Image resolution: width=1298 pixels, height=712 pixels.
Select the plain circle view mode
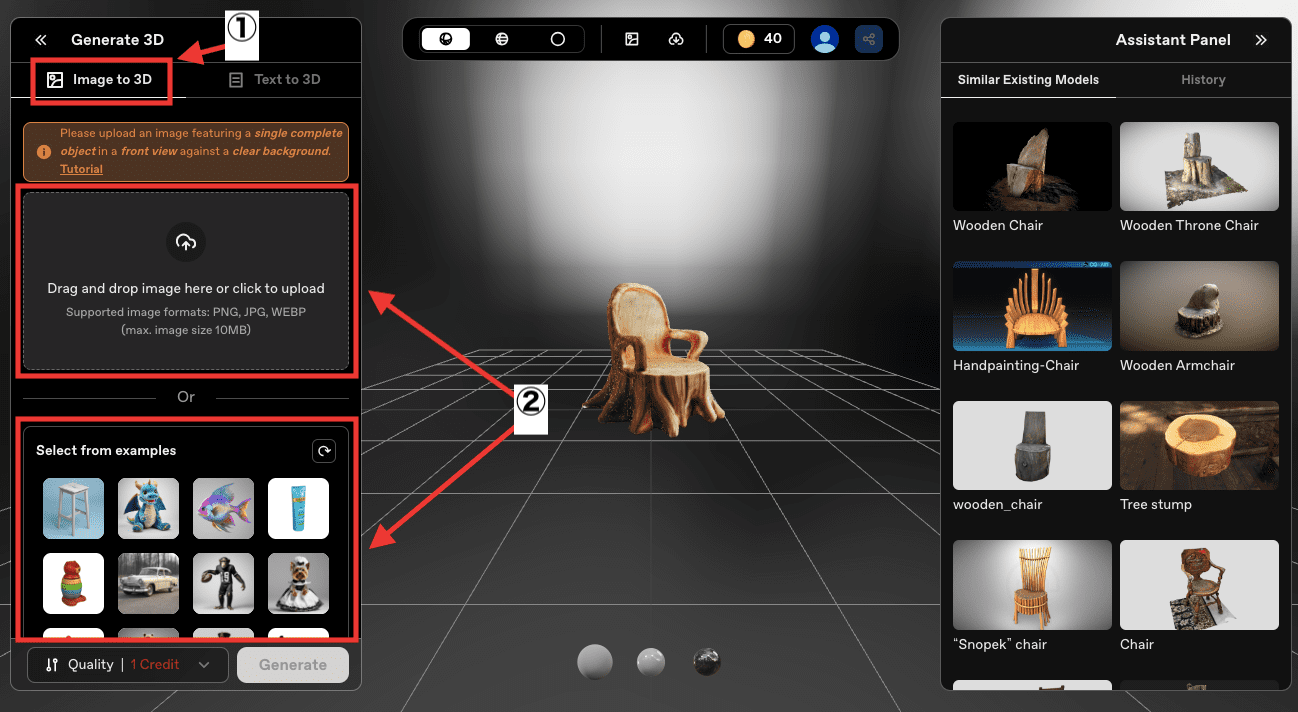point(558,39)
